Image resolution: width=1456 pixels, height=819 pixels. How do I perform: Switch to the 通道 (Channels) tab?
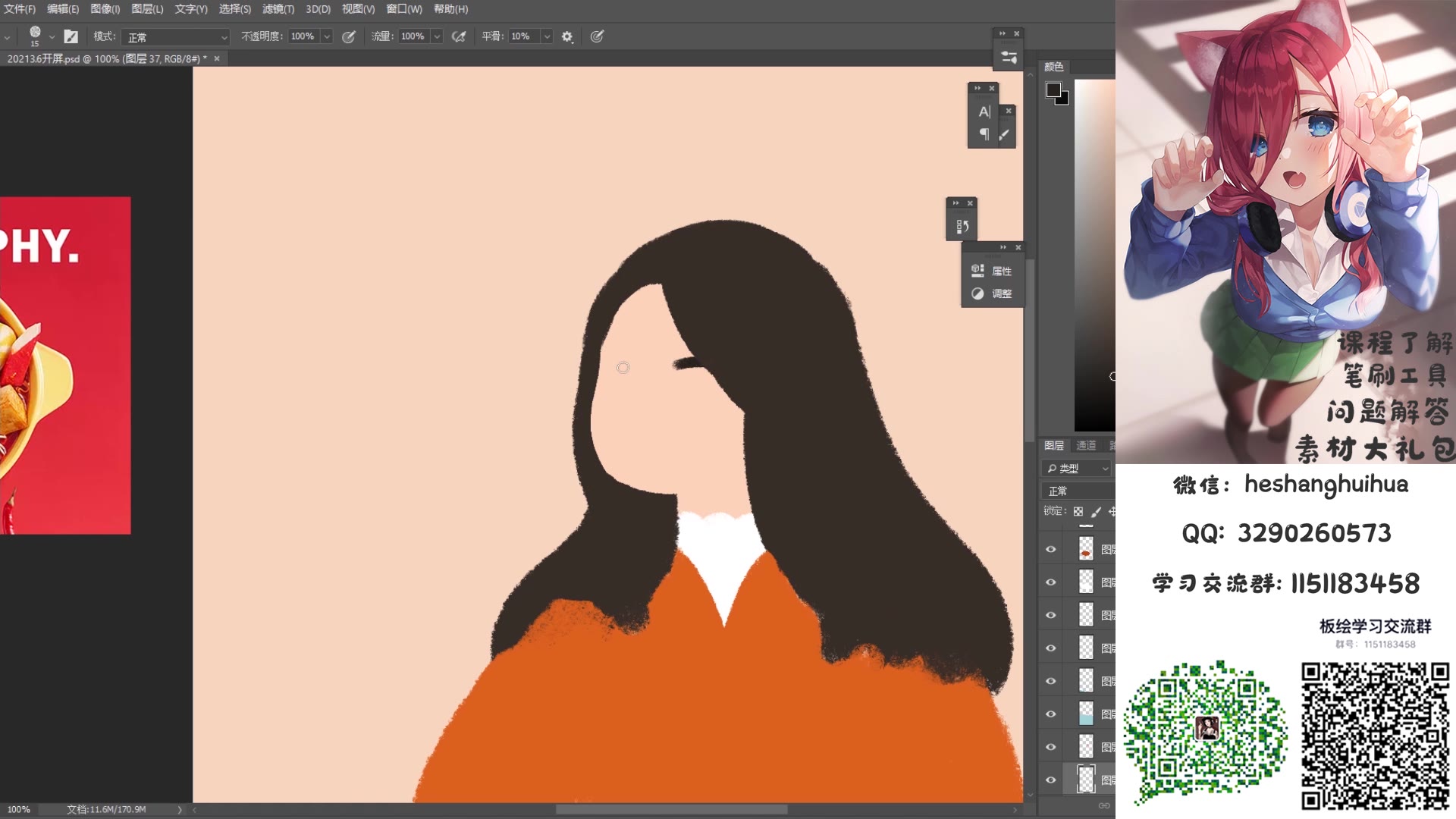[1086, 445]
